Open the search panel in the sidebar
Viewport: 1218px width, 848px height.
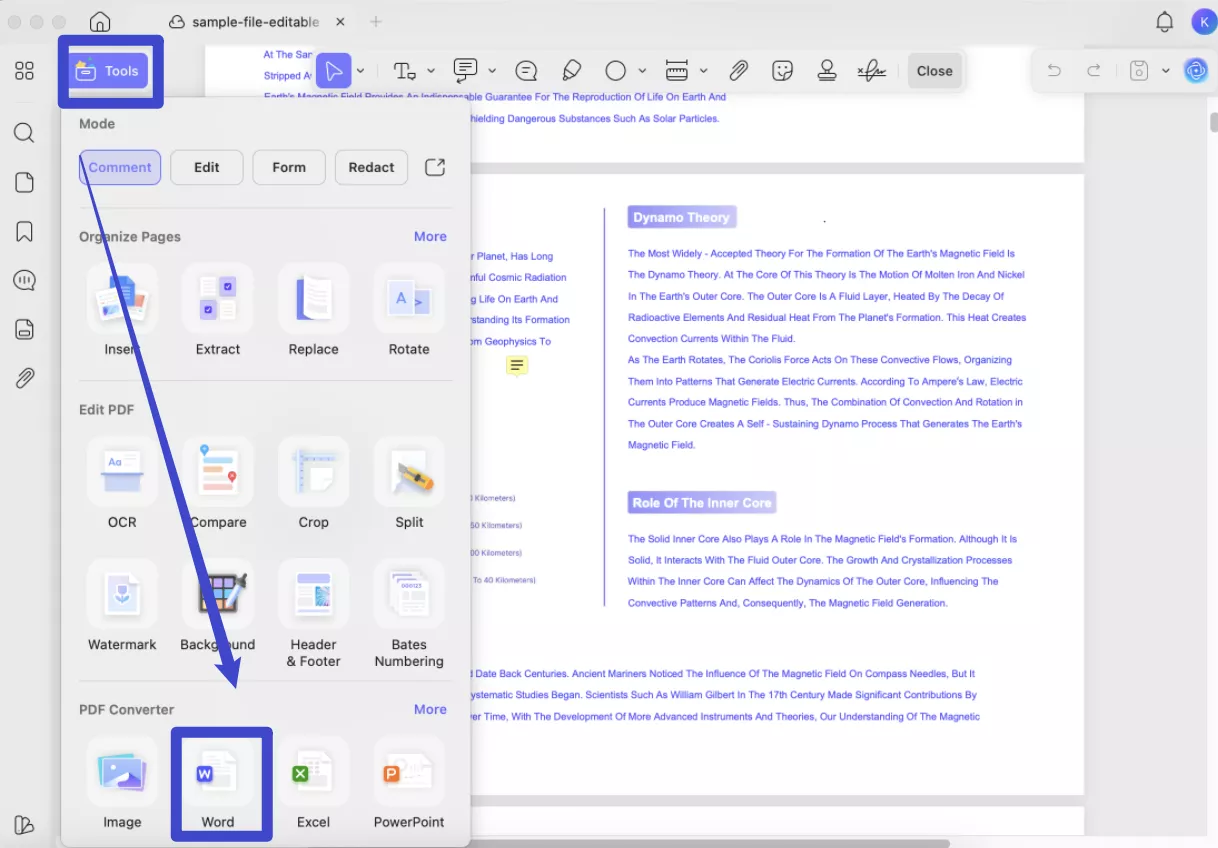(24, 133)
